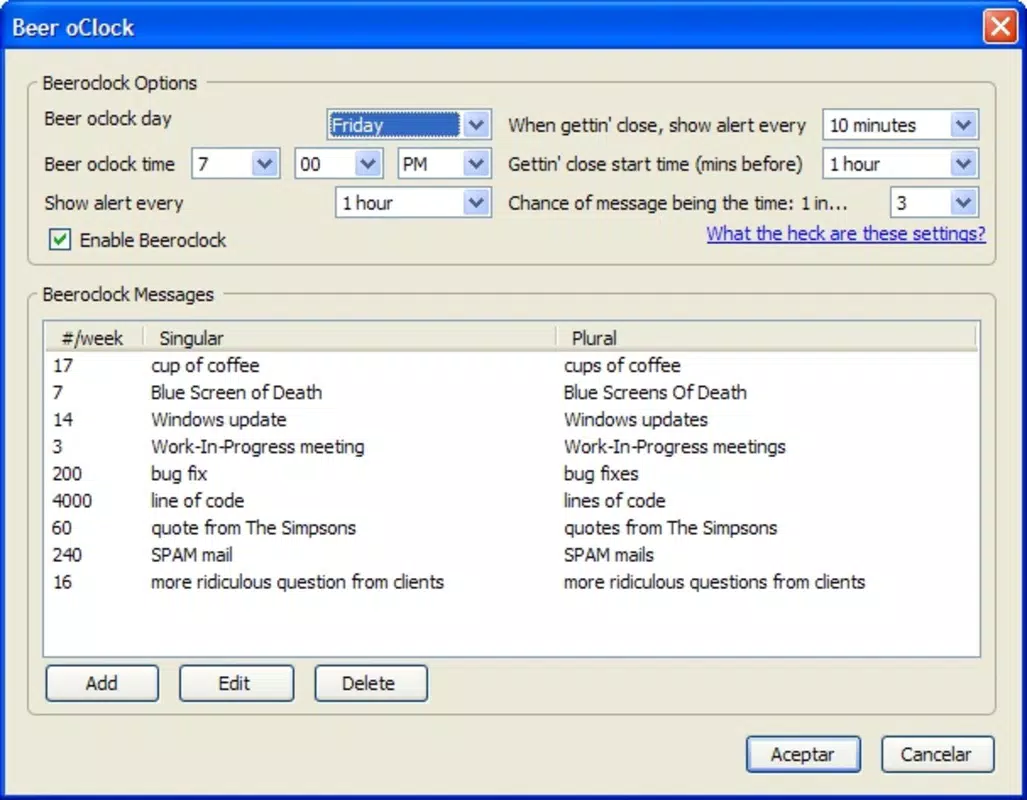The height and width of the screenshot is (800, 1027).
Task: Select the Blue Screen of Death row
Action: [x=512, y=392]
